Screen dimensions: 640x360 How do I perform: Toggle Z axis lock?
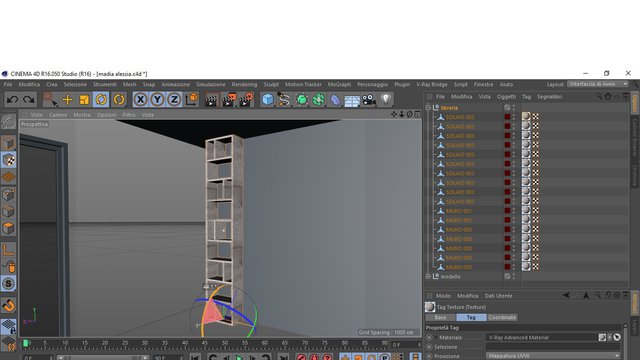(174, 99)
